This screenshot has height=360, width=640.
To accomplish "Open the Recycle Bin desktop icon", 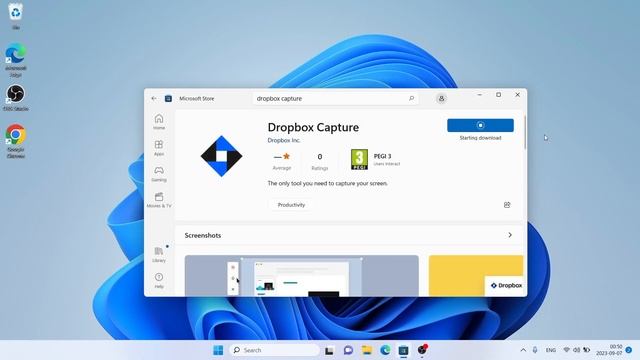I will click(x=16, y=16).
